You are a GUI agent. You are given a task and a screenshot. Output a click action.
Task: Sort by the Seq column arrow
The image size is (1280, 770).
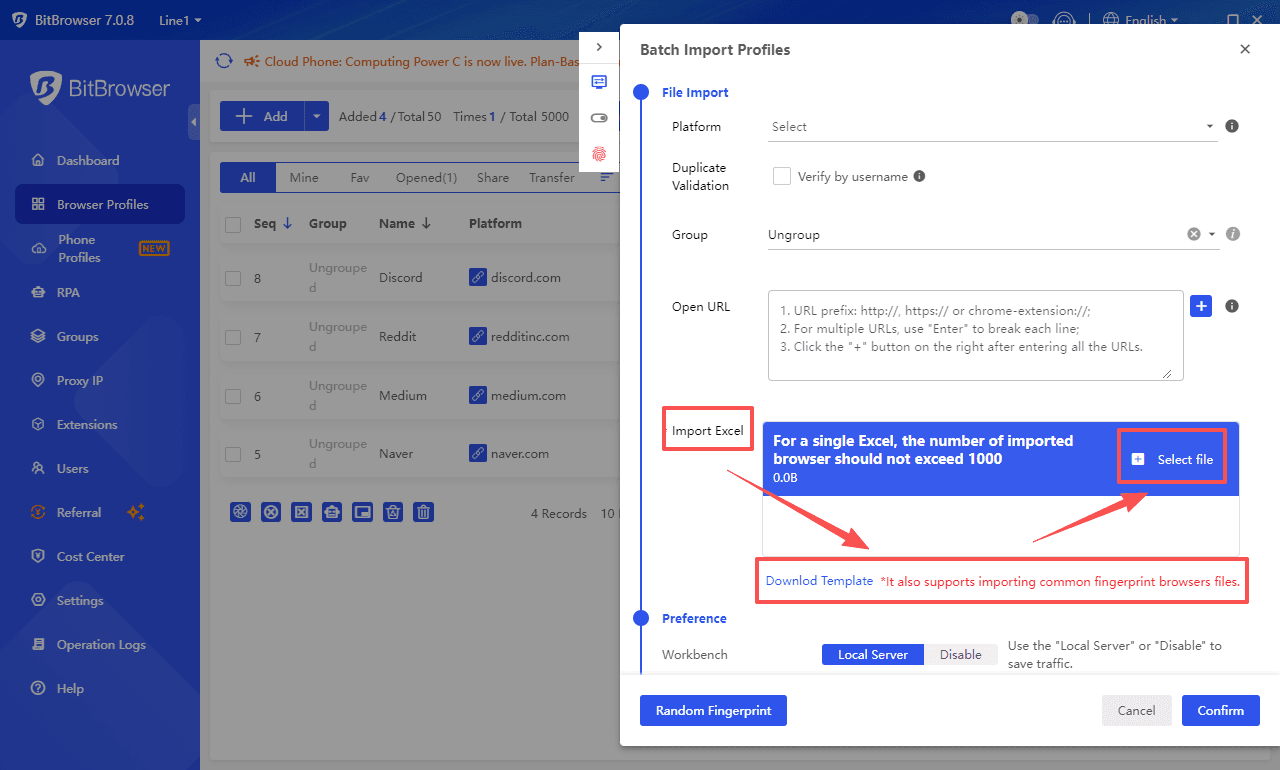pos(288,223)
